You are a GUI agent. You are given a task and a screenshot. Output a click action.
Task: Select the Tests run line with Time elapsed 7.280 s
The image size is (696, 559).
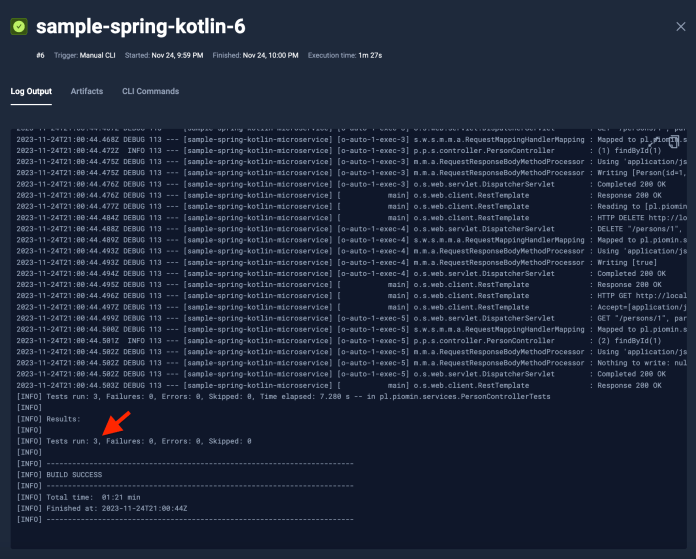(283, 396)
